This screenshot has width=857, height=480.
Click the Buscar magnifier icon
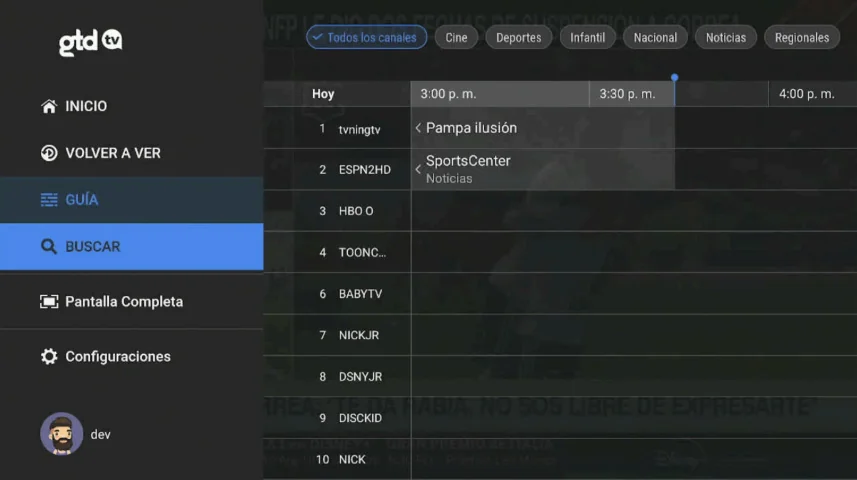[49, 247]
